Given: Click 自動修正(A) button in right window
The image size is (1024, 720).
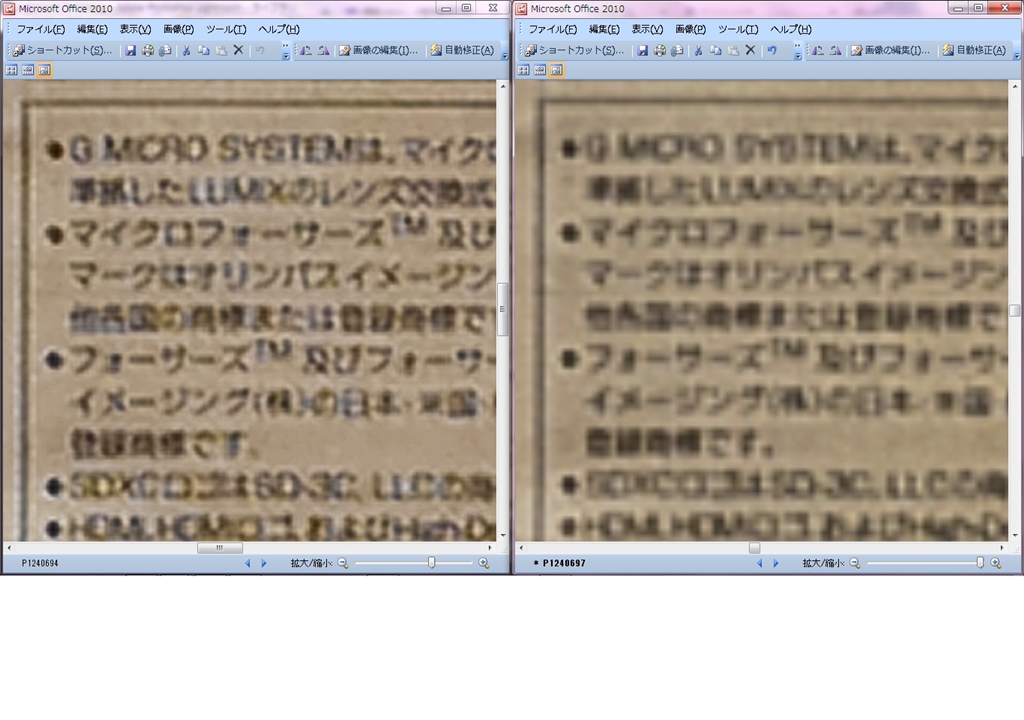Looking at the screenshot, I should point(974,50).
